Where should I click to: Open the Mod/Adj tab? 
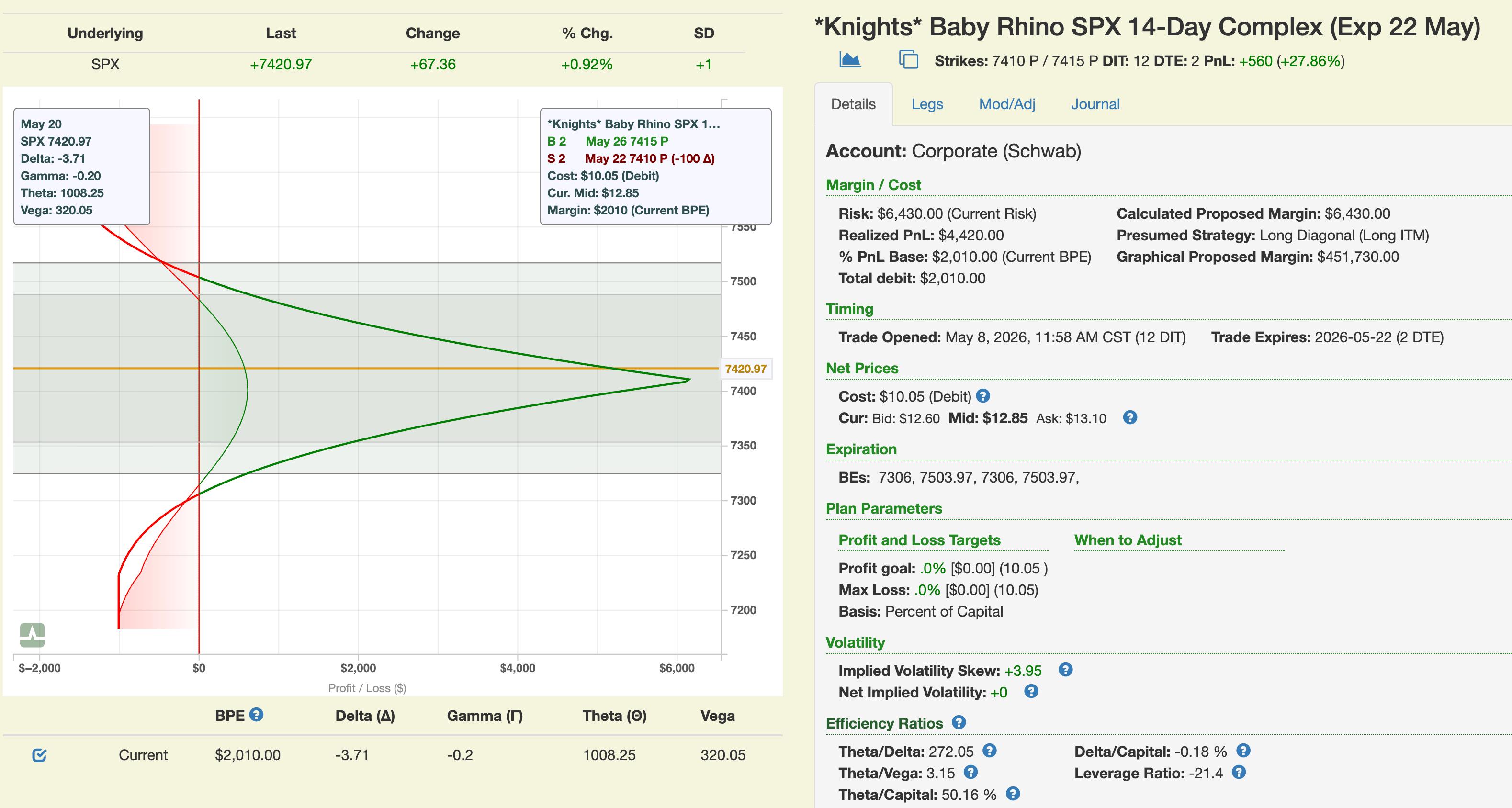(1006, 104)
